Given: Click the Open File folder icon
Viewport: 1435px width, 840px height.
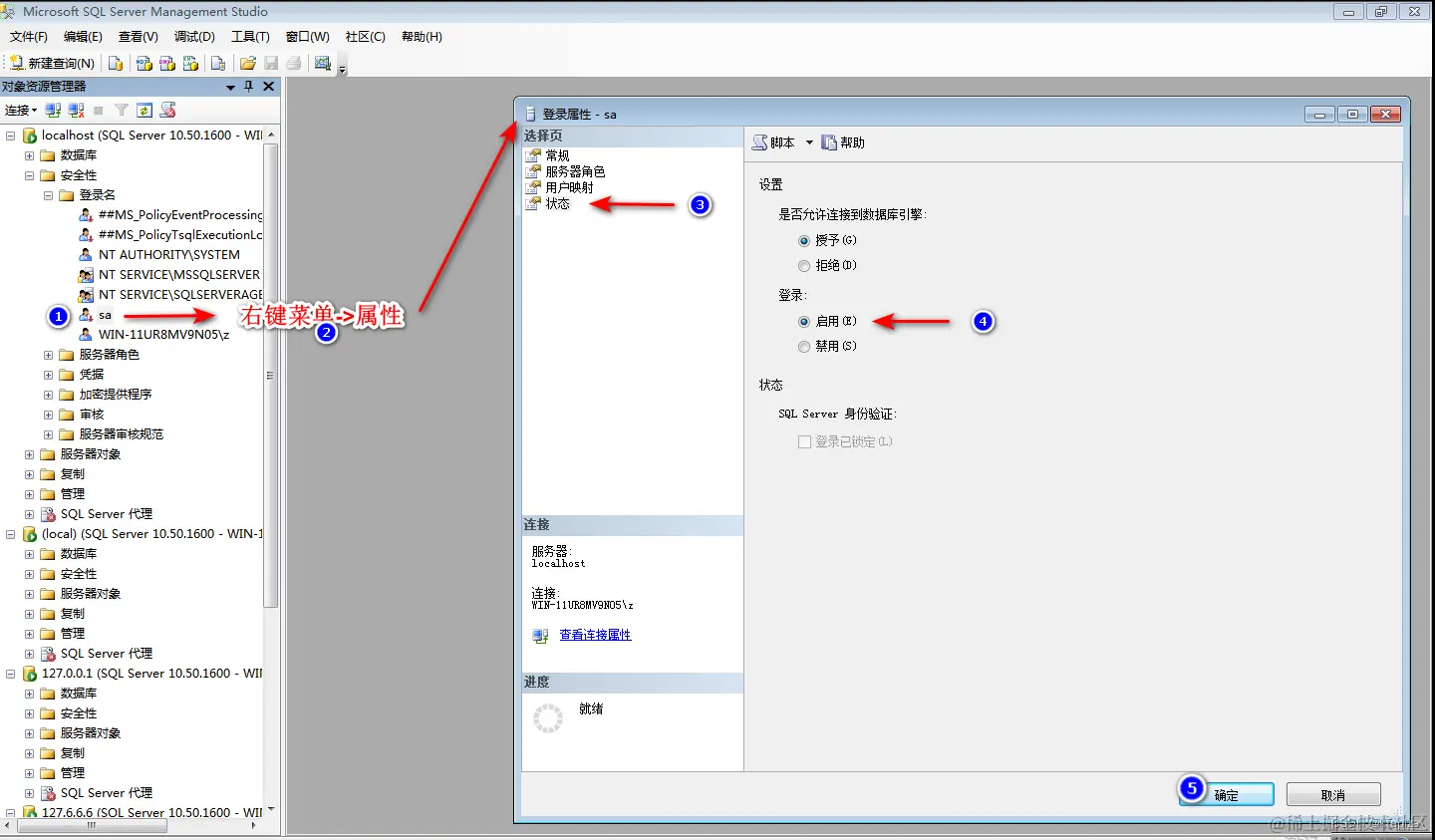Looking at the screenshot, I should 248,63.
